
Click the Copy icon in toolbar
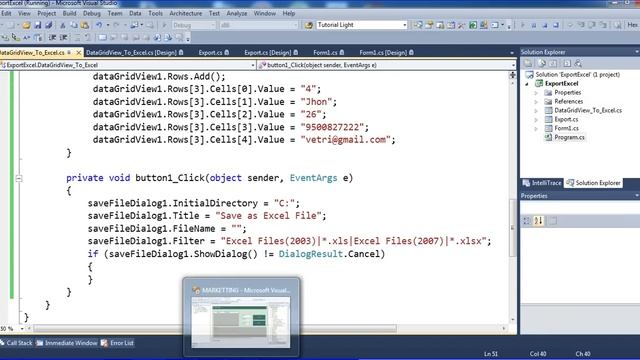click(x=73, y=25)
